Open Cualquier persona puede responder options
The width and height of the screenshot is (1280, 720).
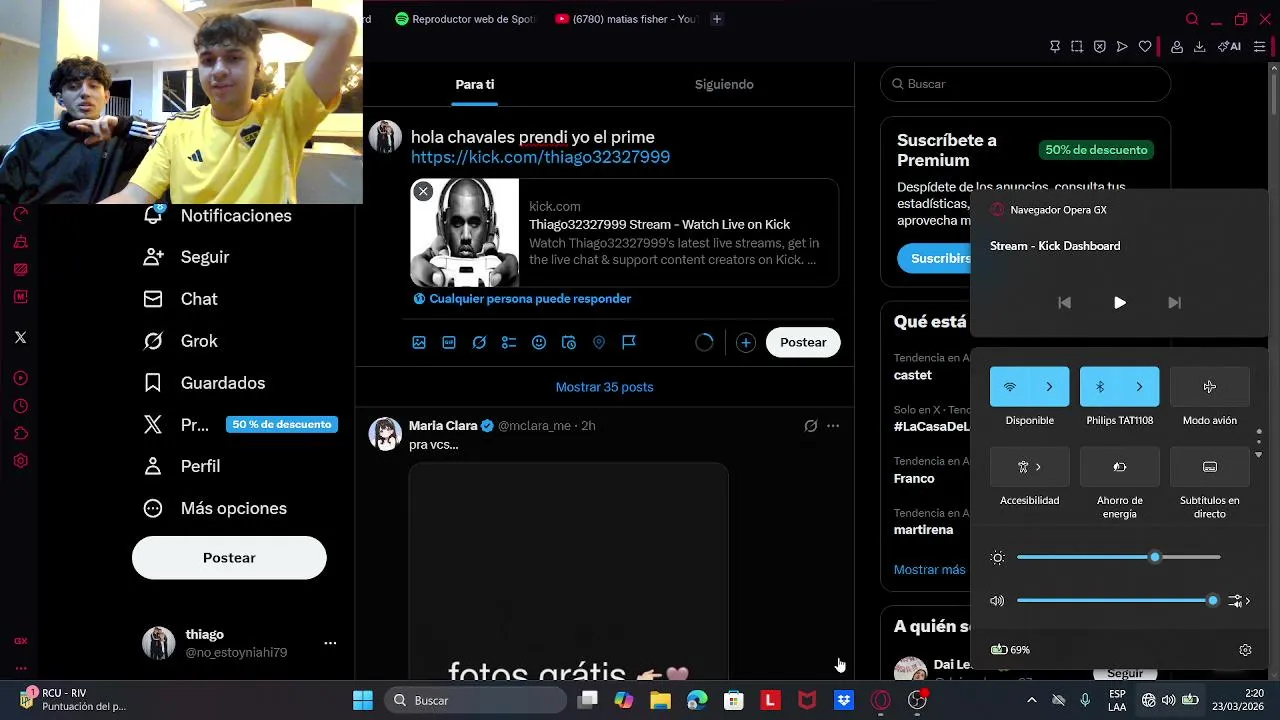coord(522,299)
